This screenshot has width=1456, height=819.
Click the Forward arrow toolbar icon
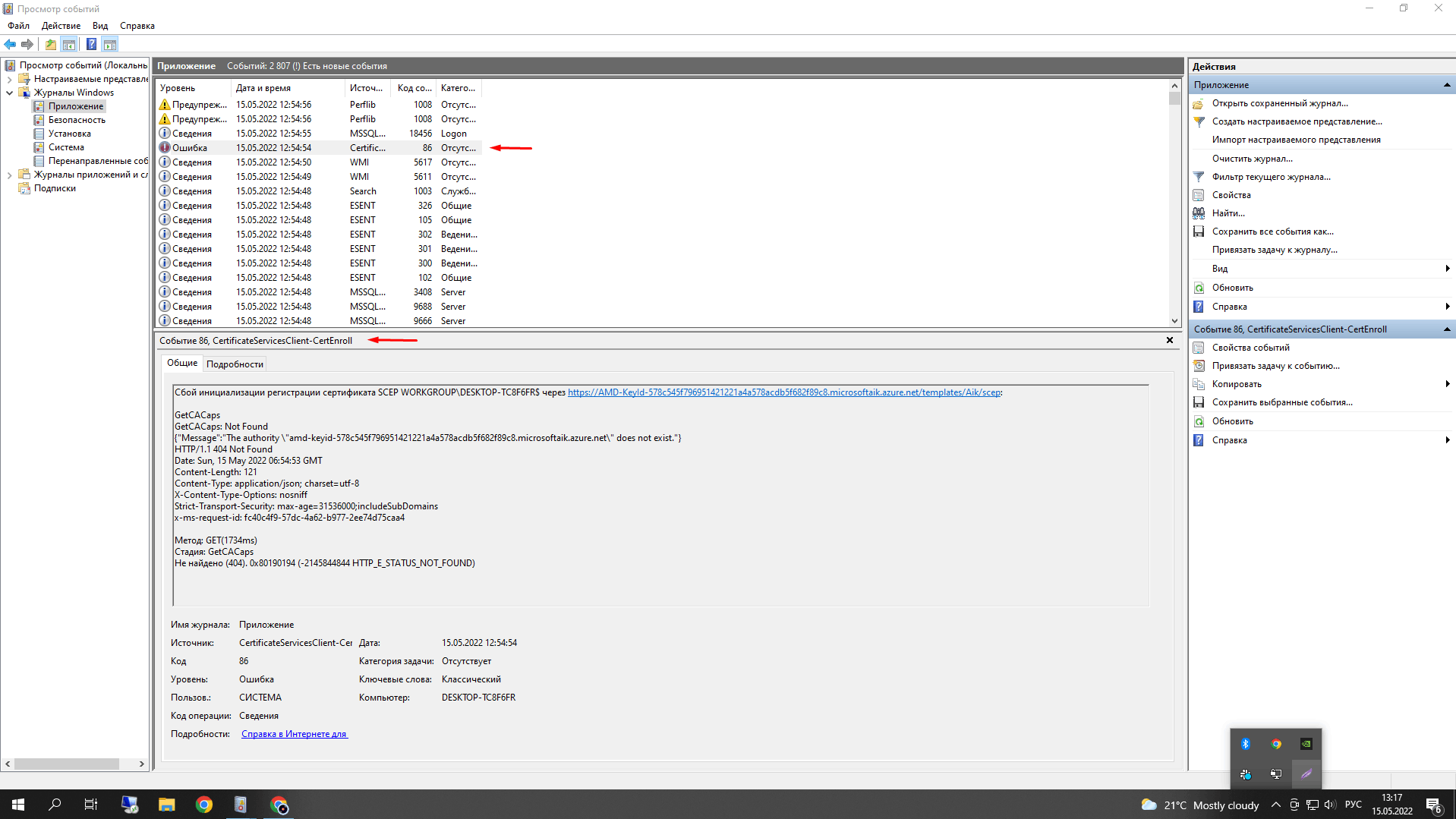[x=27, y=44]
